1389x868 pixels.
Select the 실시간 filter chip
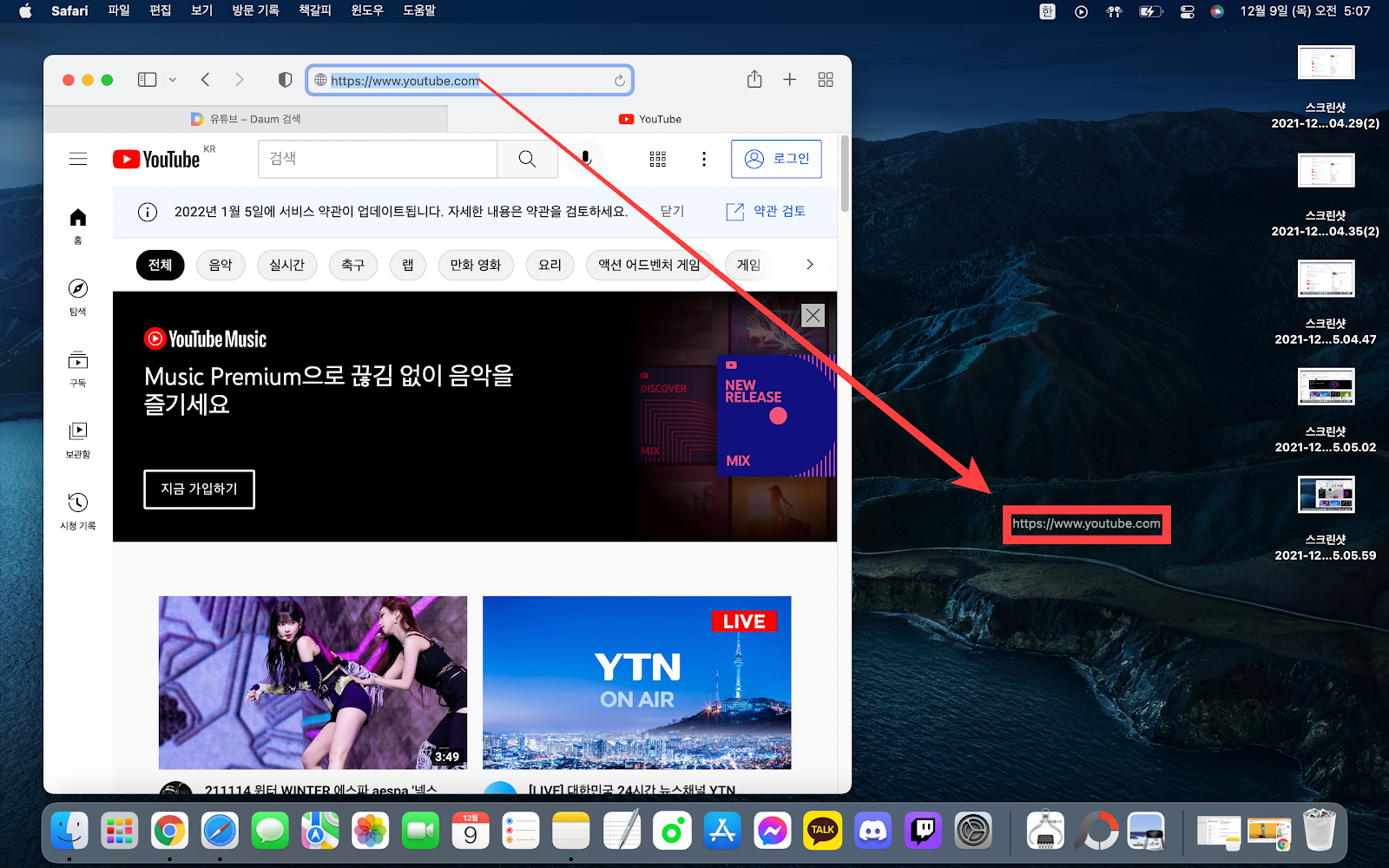[286, 265]
